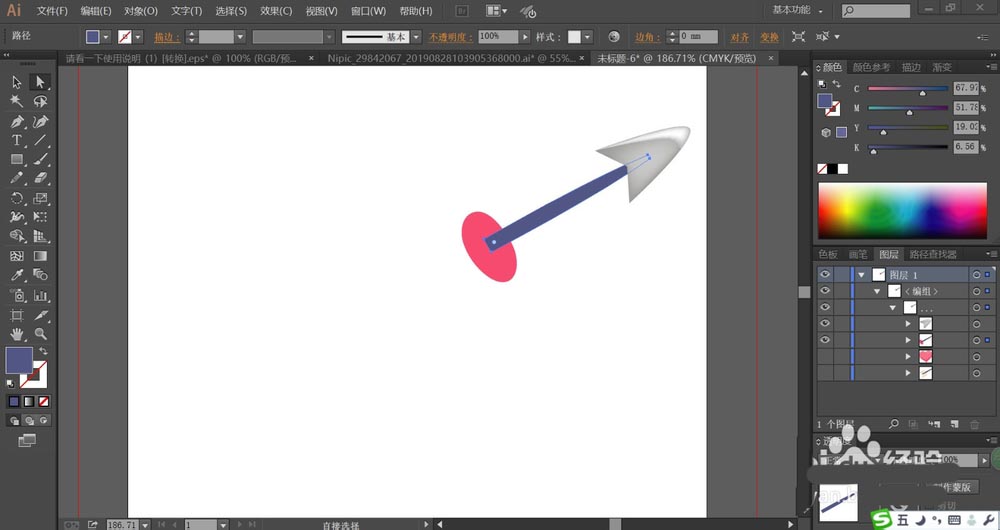Open the 窗口(W) menu
Screen dimensions: 1000x530
click(x=368, y=11)
